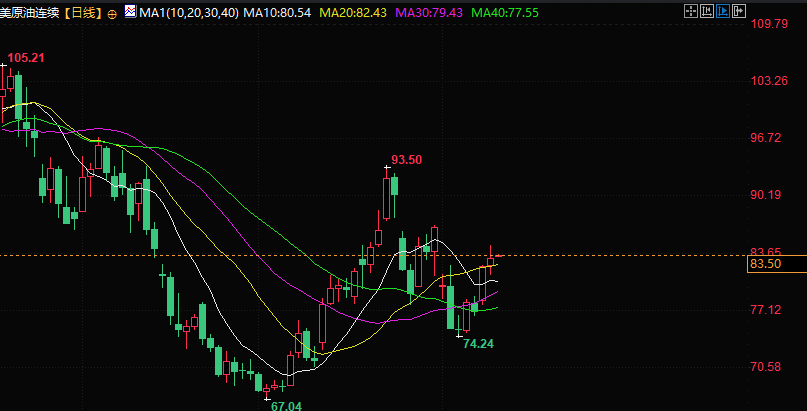The height and width of the screenshot is (411, 807).
Task: Click the 74.24 low price label
Action: click(x=478, y=344)
